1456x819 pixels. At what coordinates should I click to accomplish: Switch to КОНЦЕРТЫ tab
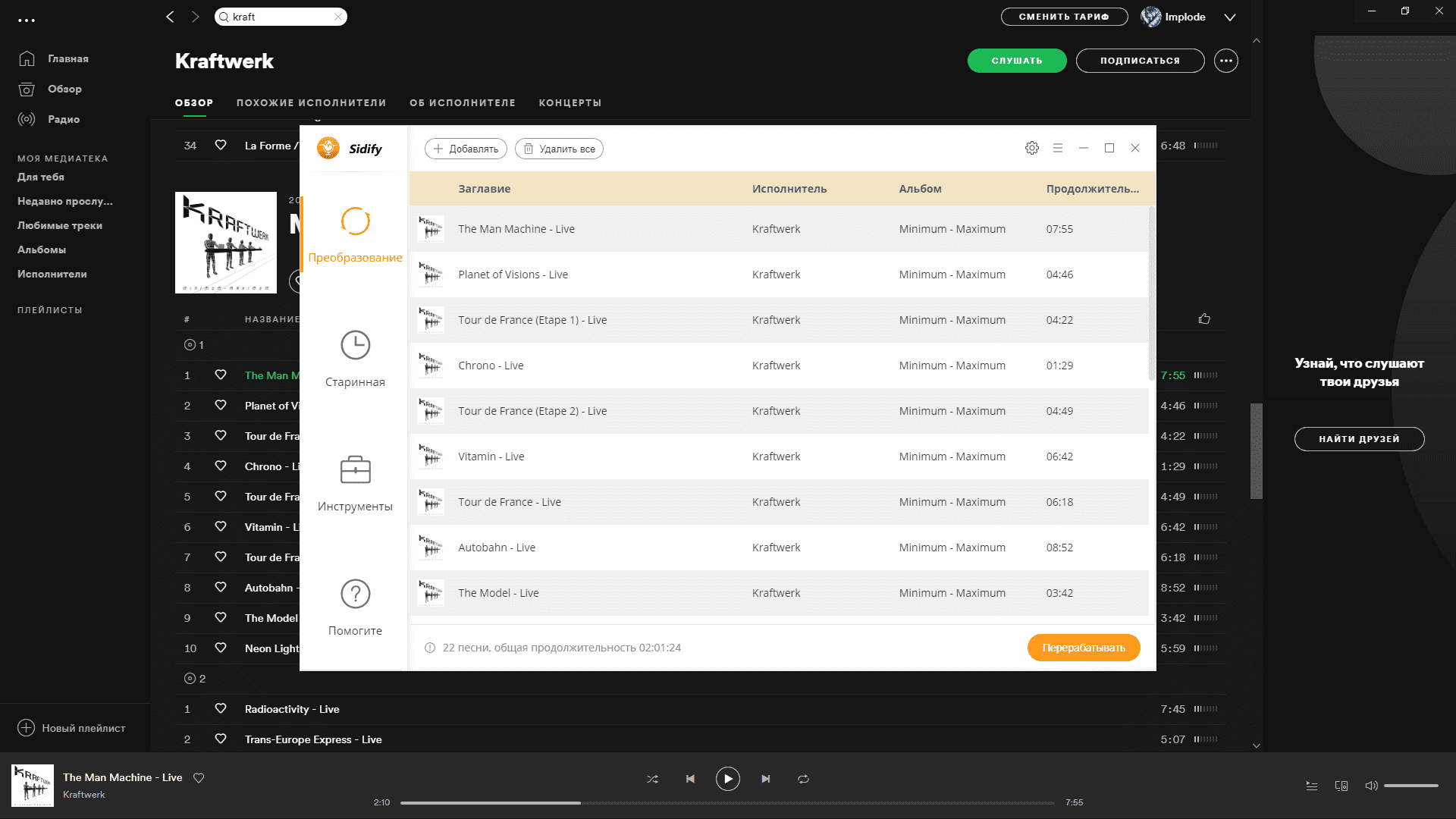(x=570, y=102)
